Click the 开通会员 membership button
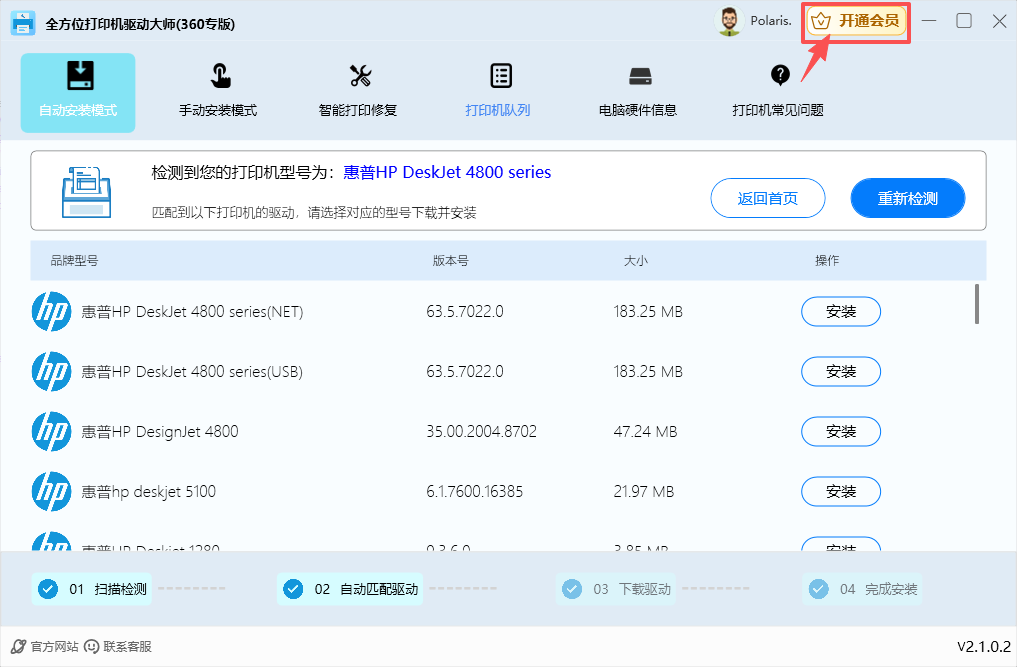Viewport: 1017px width, 667px height. pos(856,21)
